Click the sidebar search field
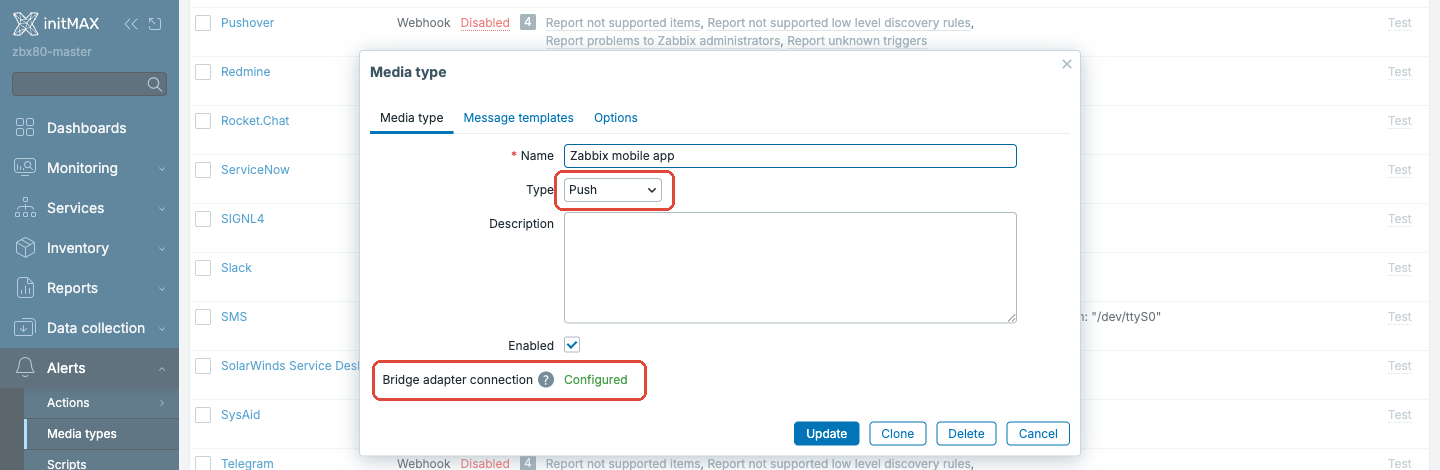1440x470 pixels. click(89, 85)
